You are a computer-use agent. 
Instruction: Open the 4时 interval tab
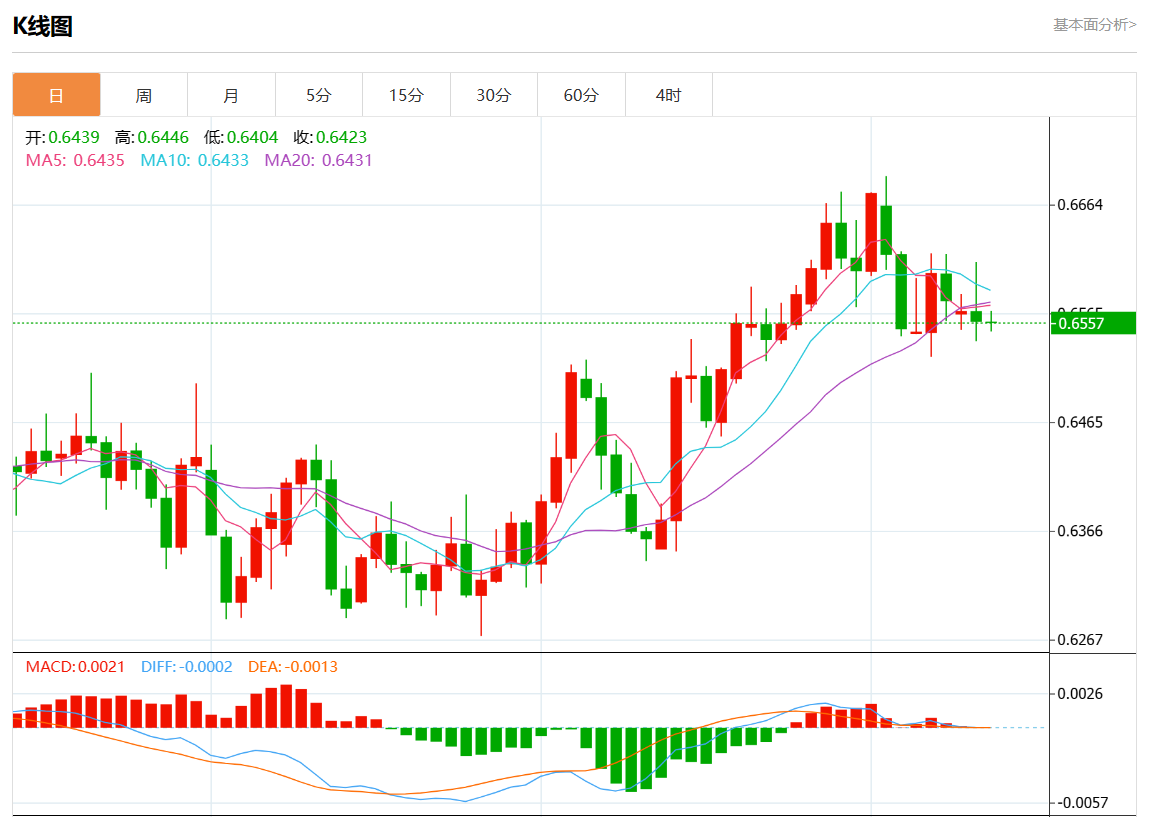click(x=669, y=95)
